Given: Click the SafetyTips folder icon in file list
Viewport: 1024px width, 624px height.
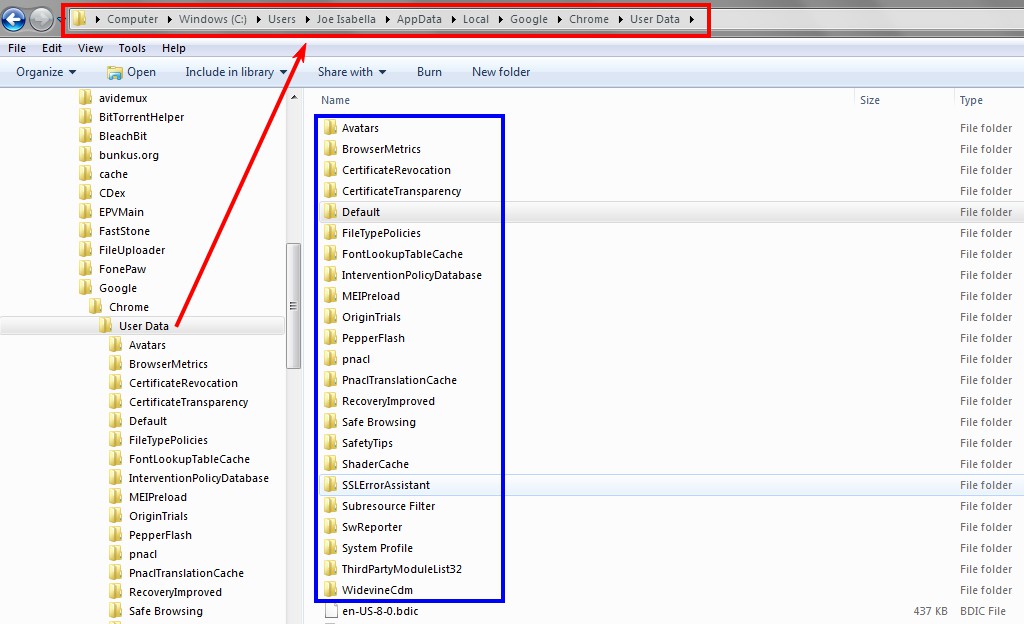Looking at the screenshot, I should [x=330, y=443].
